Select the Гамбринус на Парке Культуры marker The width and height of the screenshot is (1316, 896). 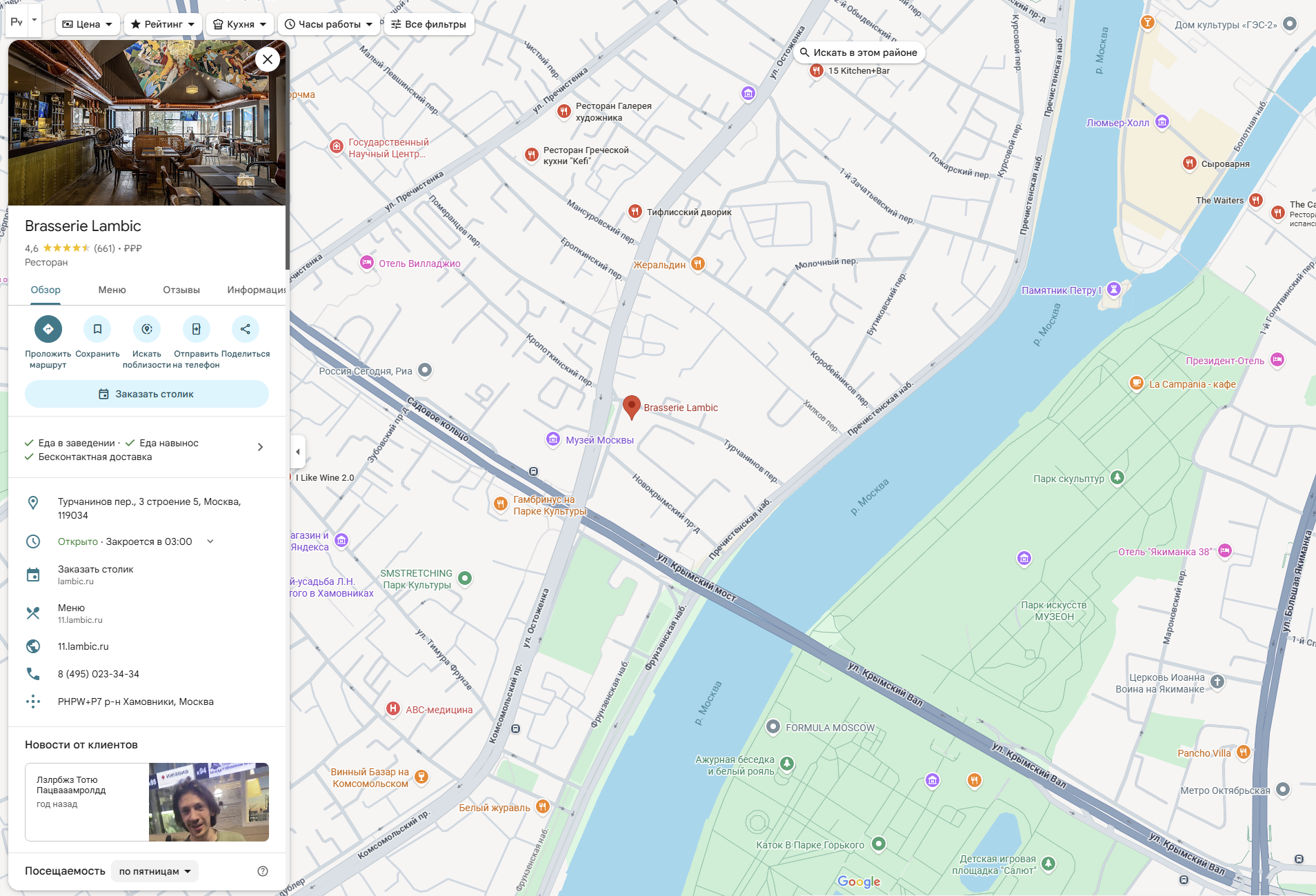pyautogui.click(x=501, y=504)
